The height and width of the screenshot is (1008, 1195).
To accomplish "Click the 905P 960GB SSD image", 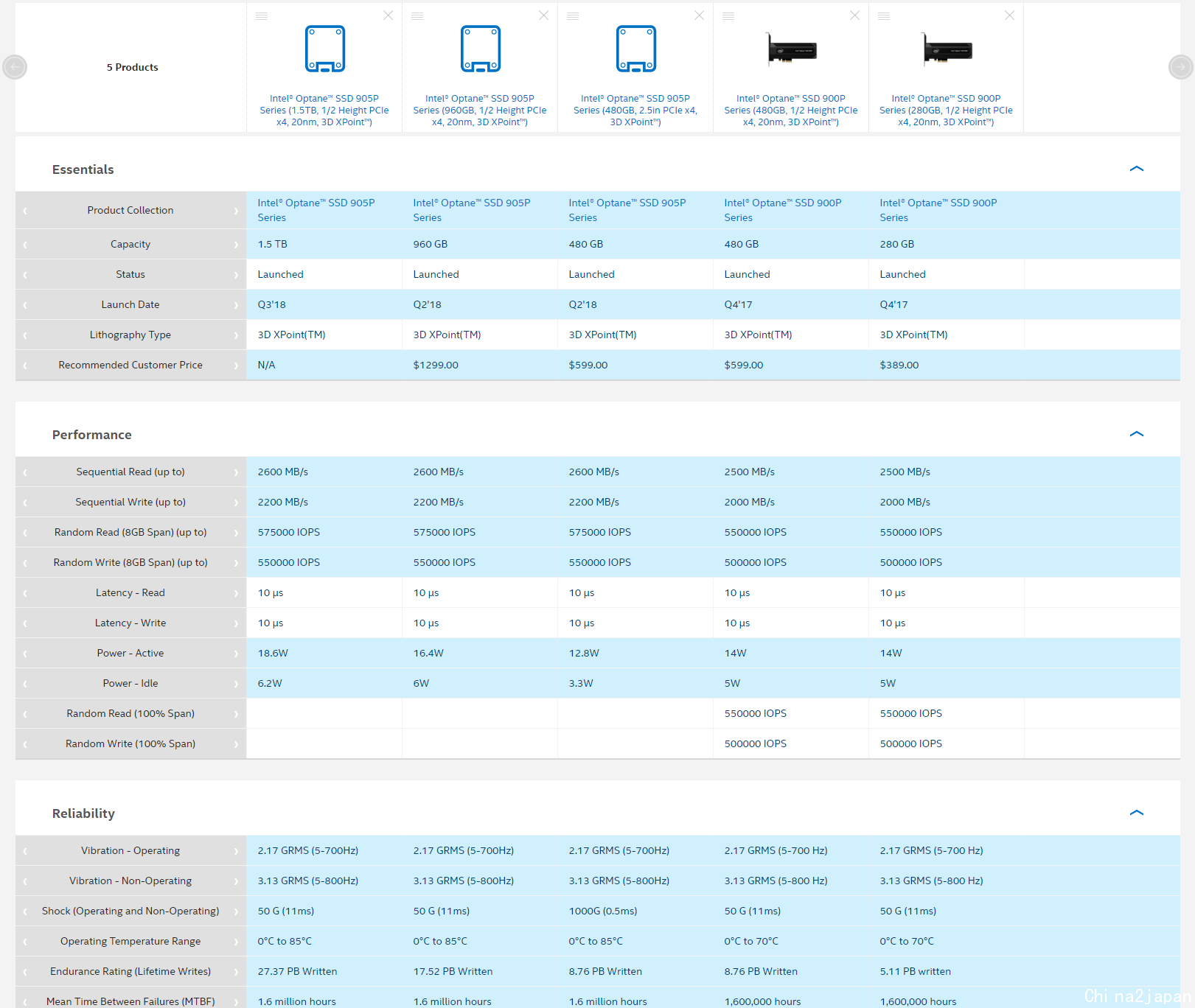I will click(481, 49).
